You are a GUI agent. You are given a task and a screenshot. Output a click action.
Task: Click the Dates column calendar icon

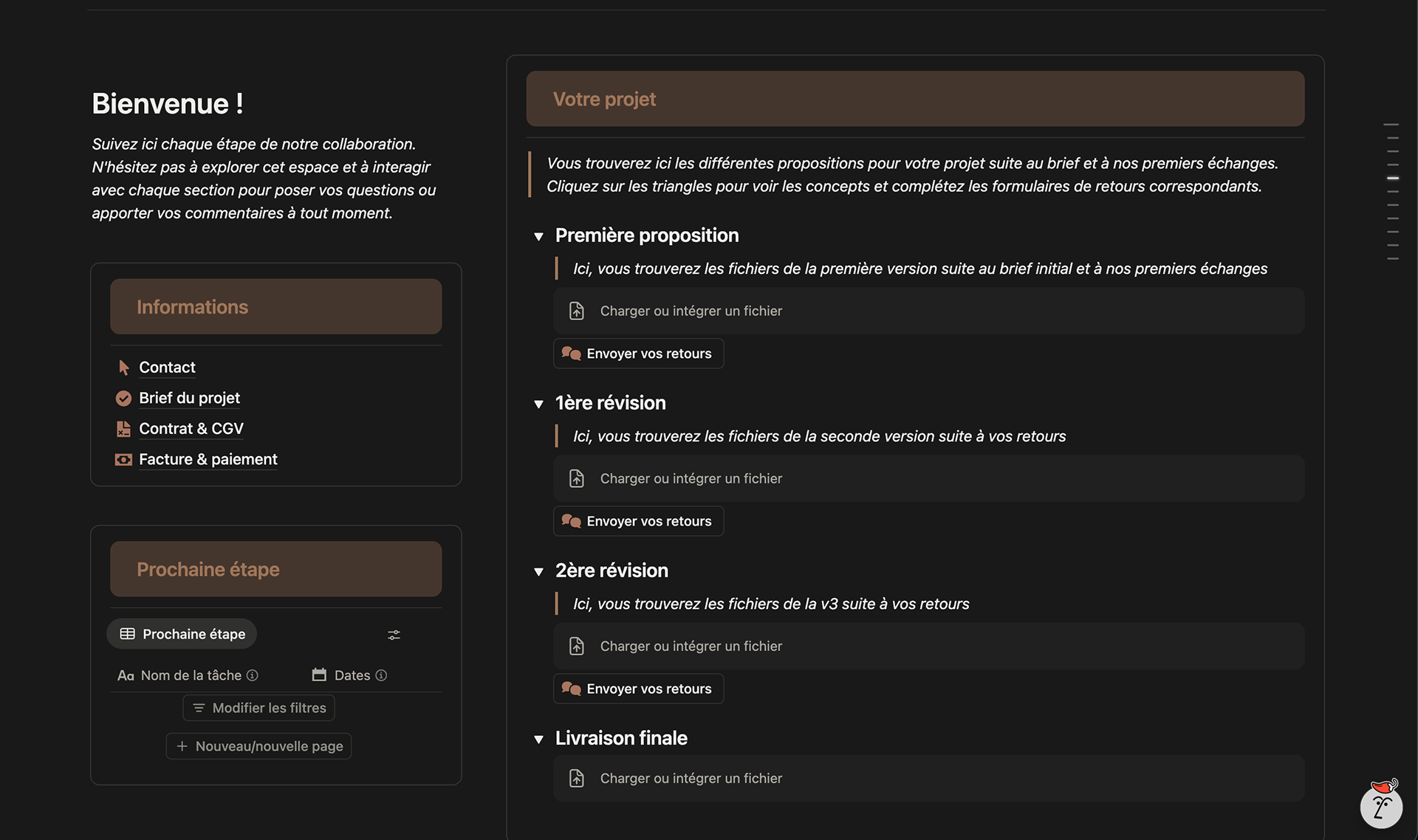click(319, 675)
